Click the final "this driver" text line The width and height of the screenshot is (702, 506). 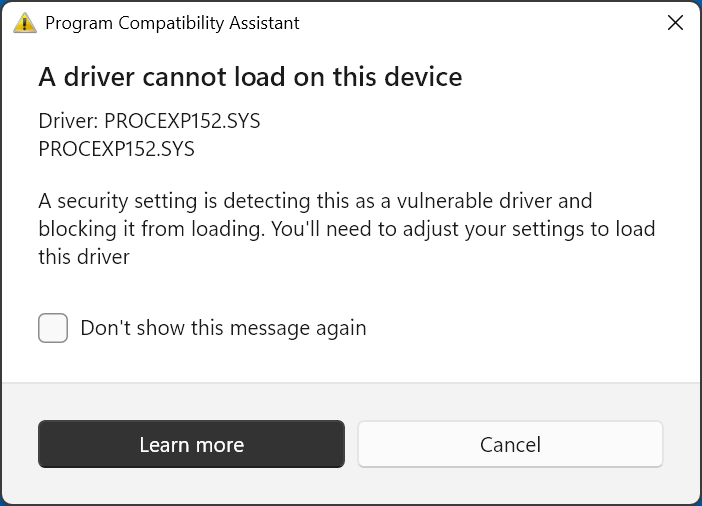click(84, 257)
